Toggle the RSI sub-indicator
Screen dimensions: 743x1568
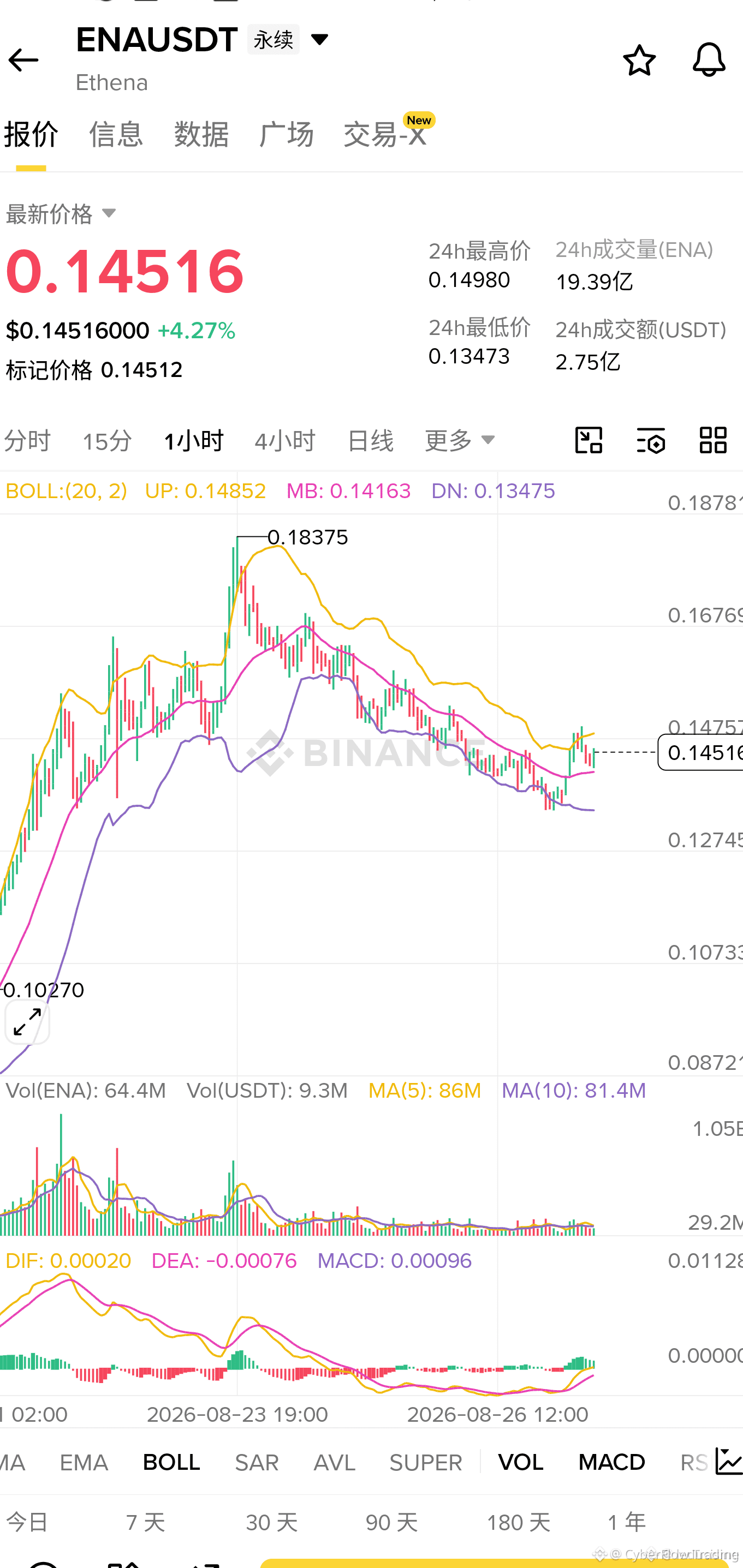694,1462
